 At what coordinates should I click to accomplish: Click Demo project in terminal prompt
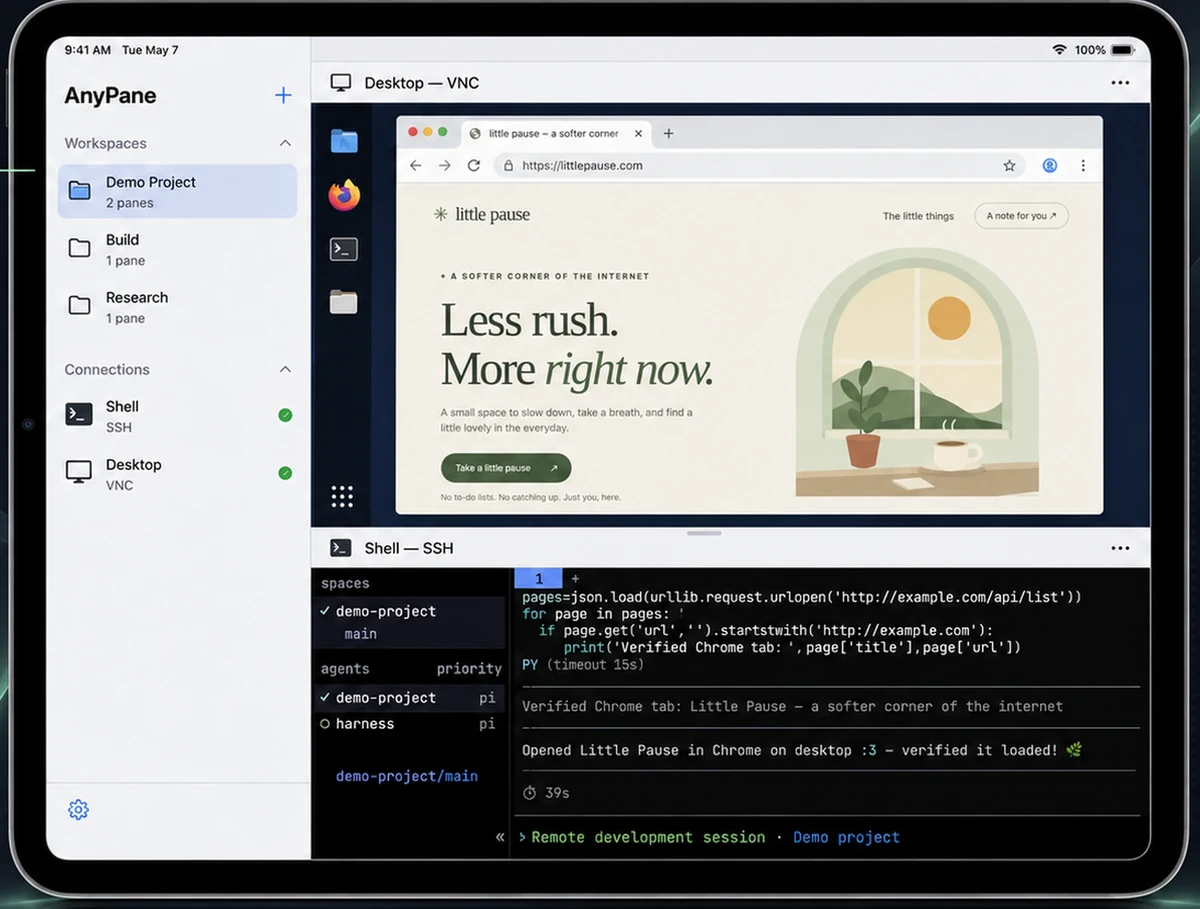pyautogui.click(x=846, y=837)
